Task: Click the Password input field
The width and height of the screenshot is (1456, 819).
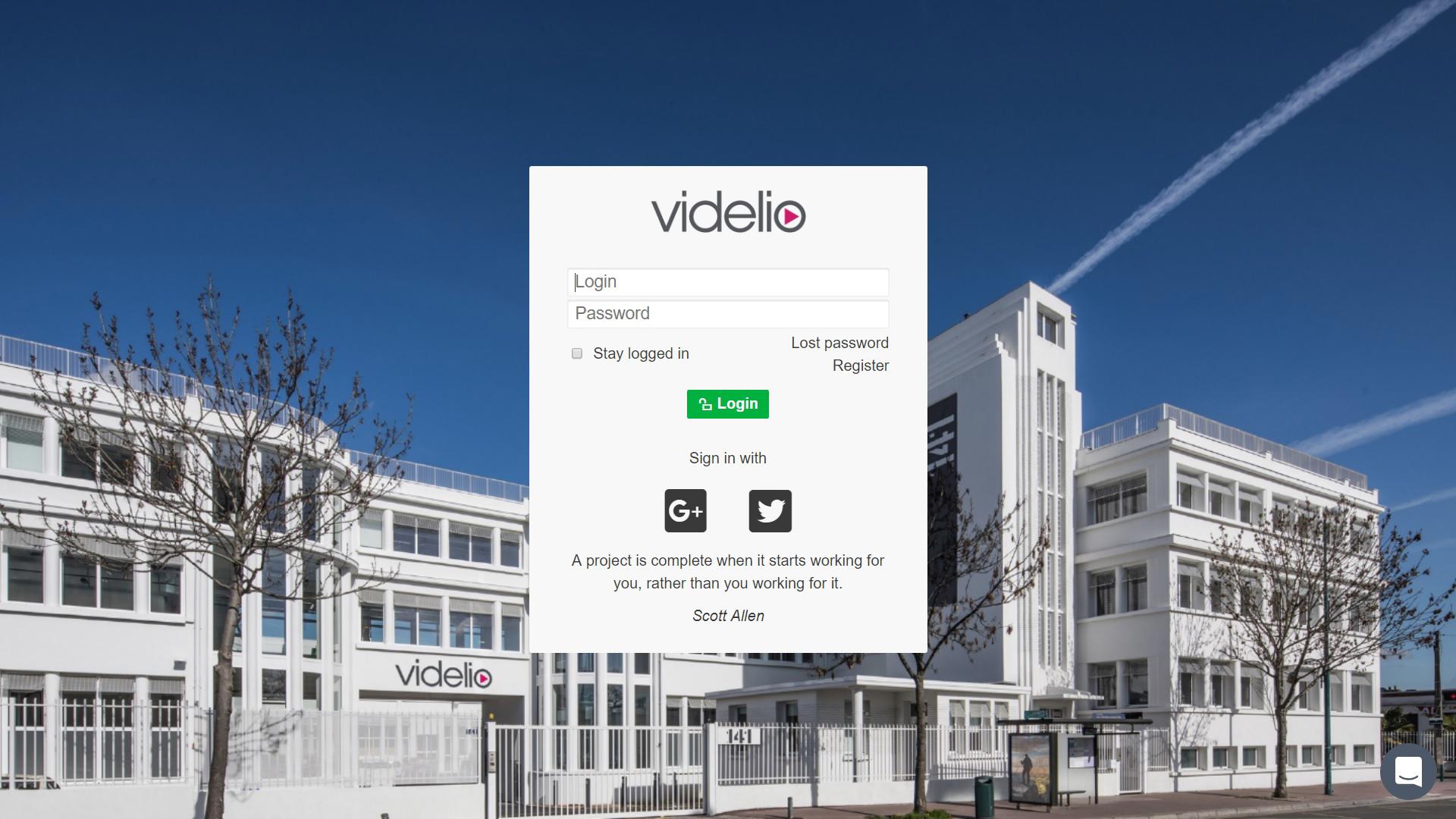Action: click(x=727, y=313)
